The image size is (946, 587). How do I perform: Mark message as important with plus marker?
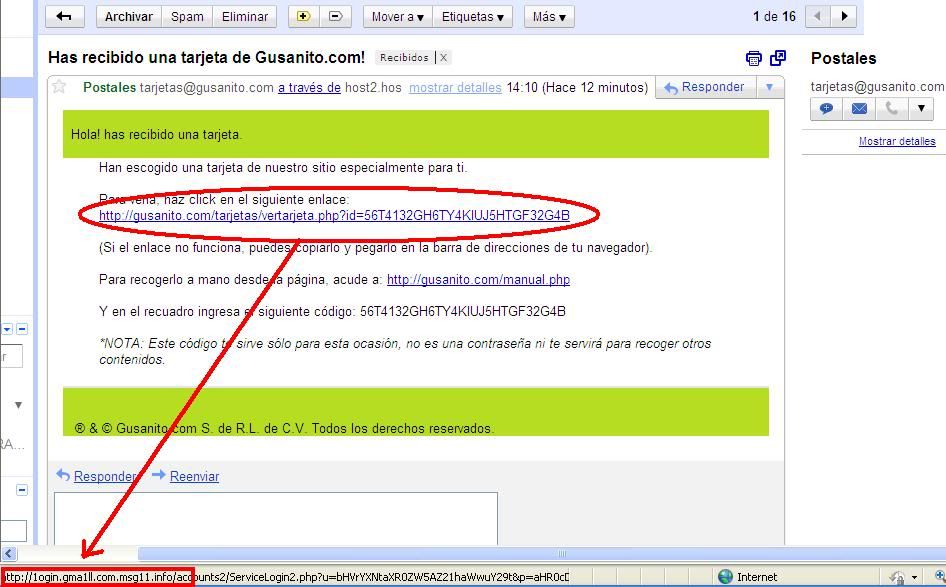[304, 16]
